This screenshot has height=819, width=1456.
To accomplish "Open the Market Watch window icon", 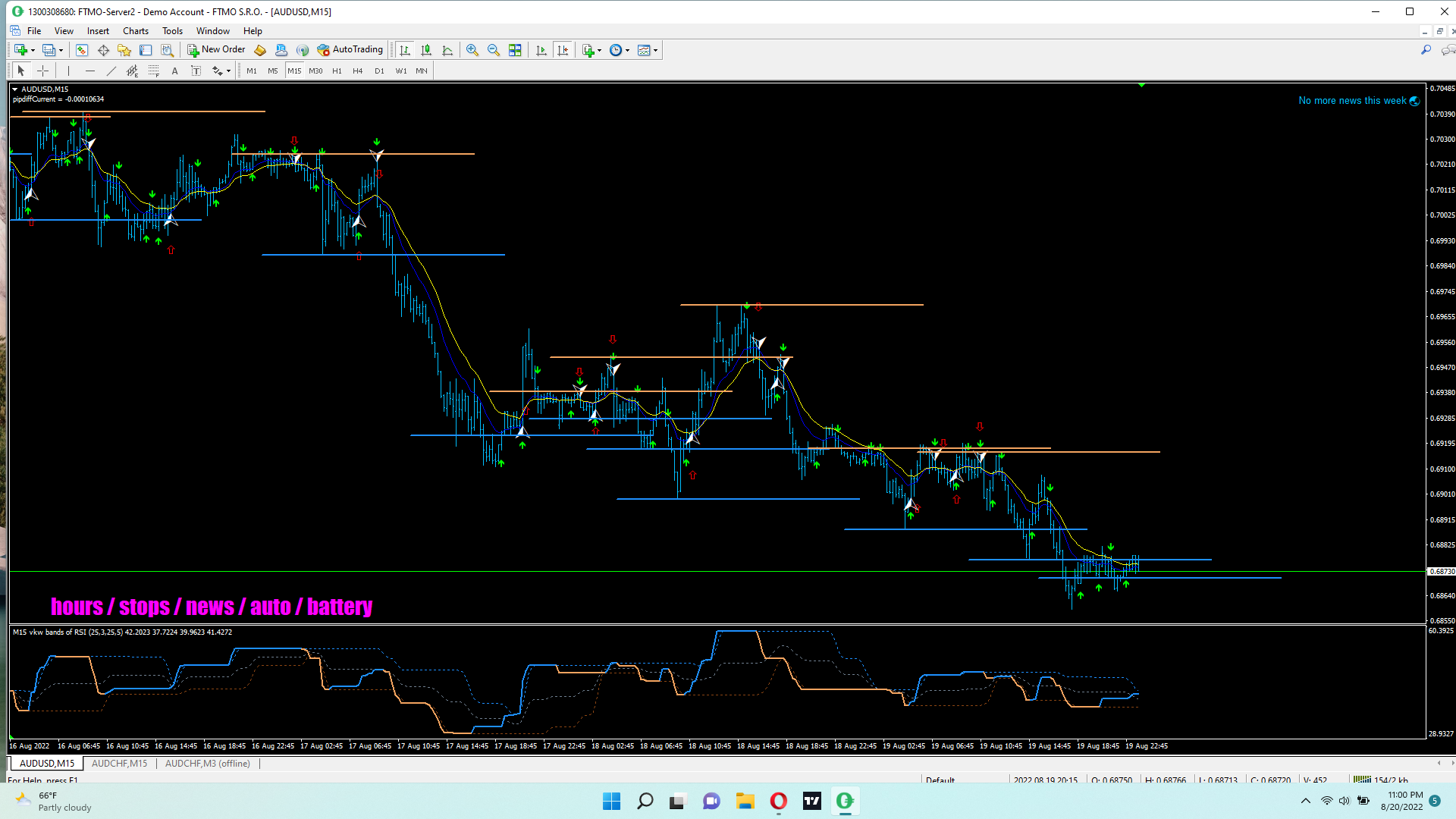I will pos(82,50).
